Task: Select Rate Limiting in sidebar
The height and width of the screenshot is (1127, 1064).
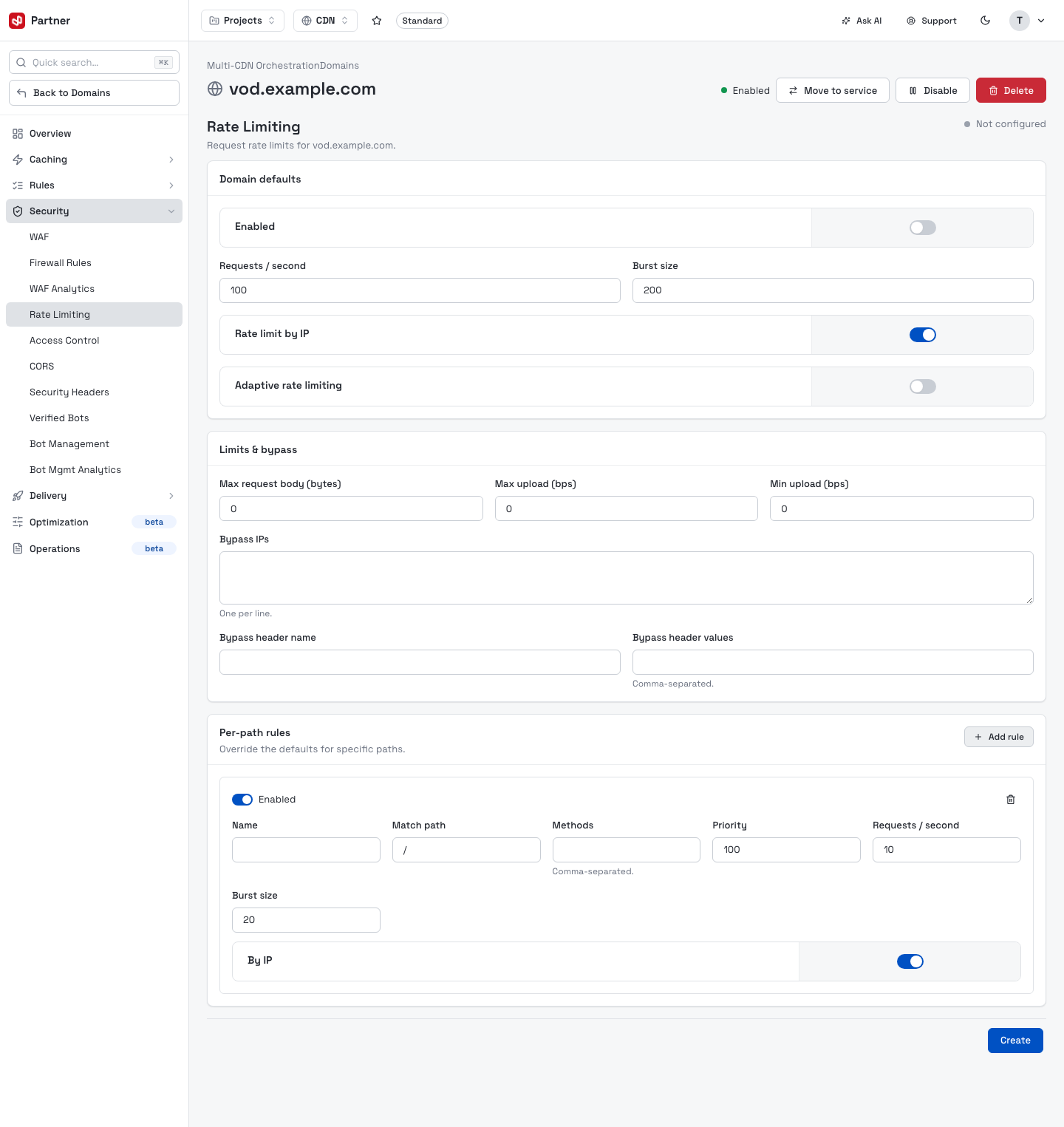Action: [x=94, y=315]
